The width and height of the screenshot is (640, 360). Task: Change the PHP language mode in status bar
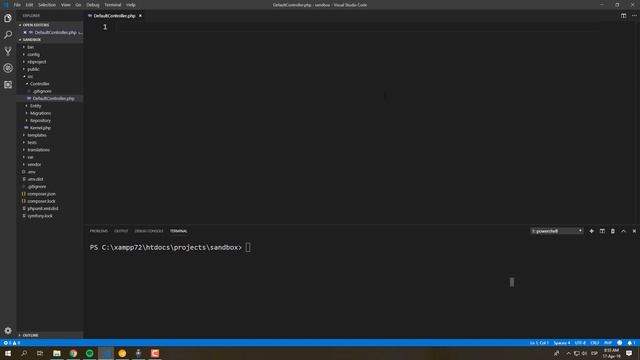click(608, 343)
